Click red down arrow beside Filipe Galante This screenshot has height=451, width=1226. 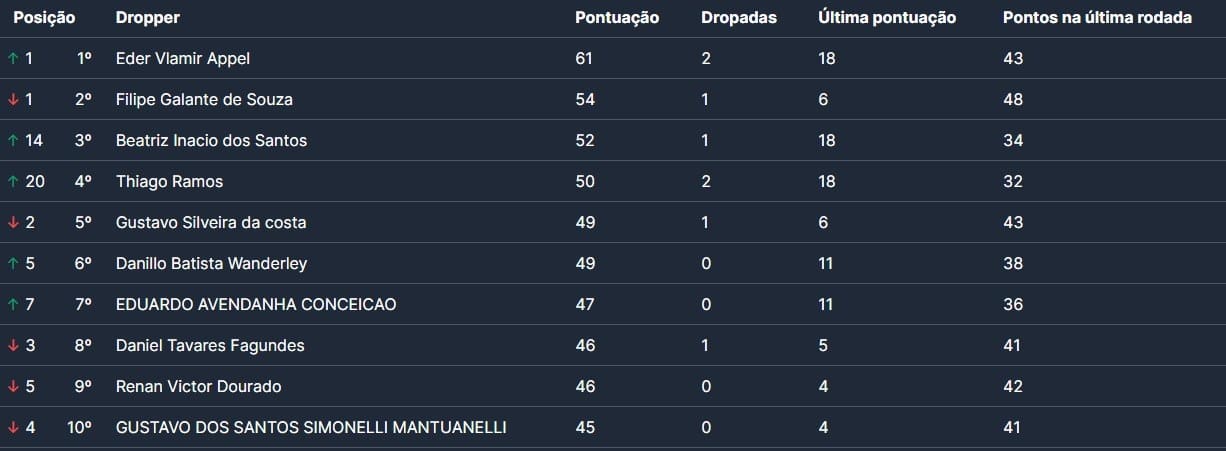(13, 100)
